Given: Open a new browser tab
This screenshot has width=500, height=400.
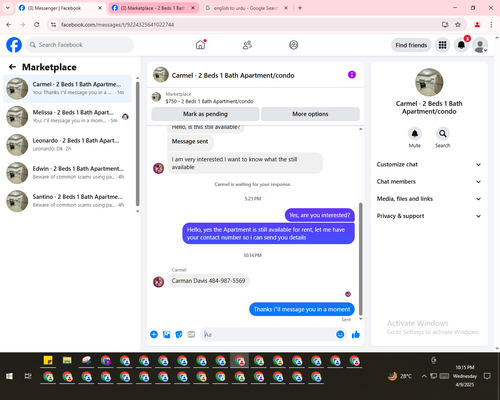Looking at the screenshot, I should (300, 8).
